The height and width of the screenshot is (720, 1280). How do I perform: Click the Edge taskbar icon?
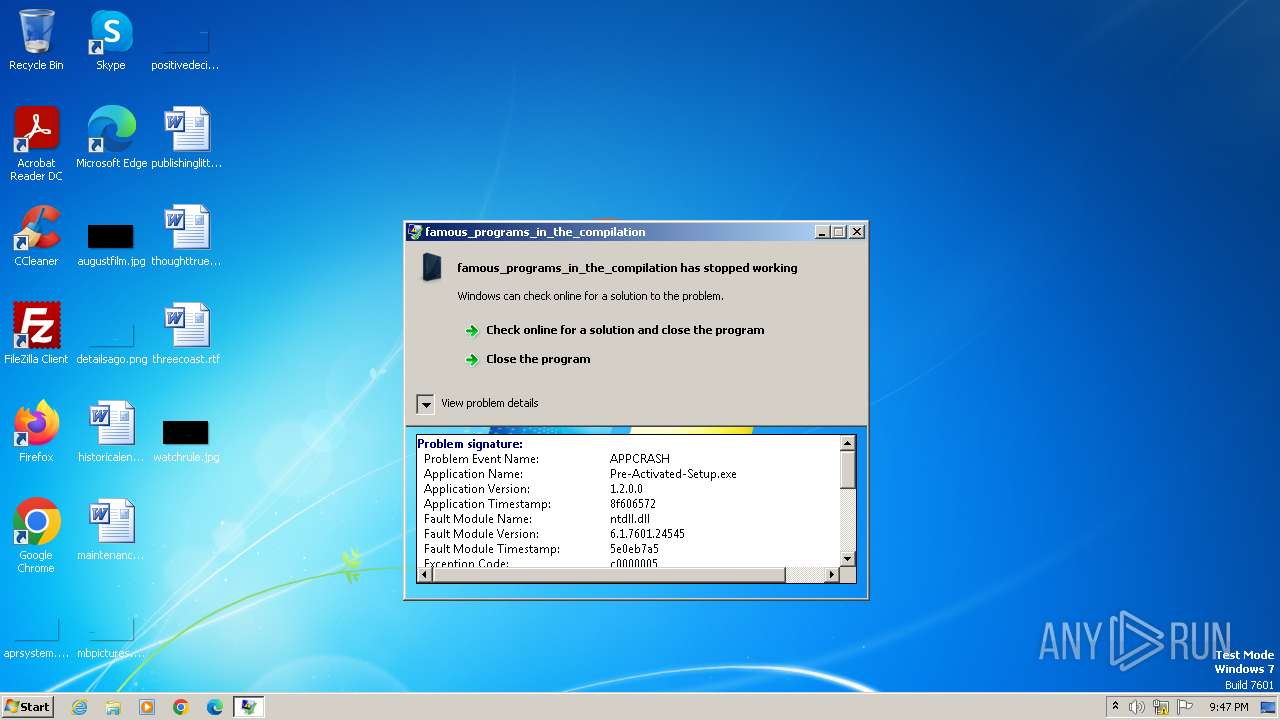[215, 707]
